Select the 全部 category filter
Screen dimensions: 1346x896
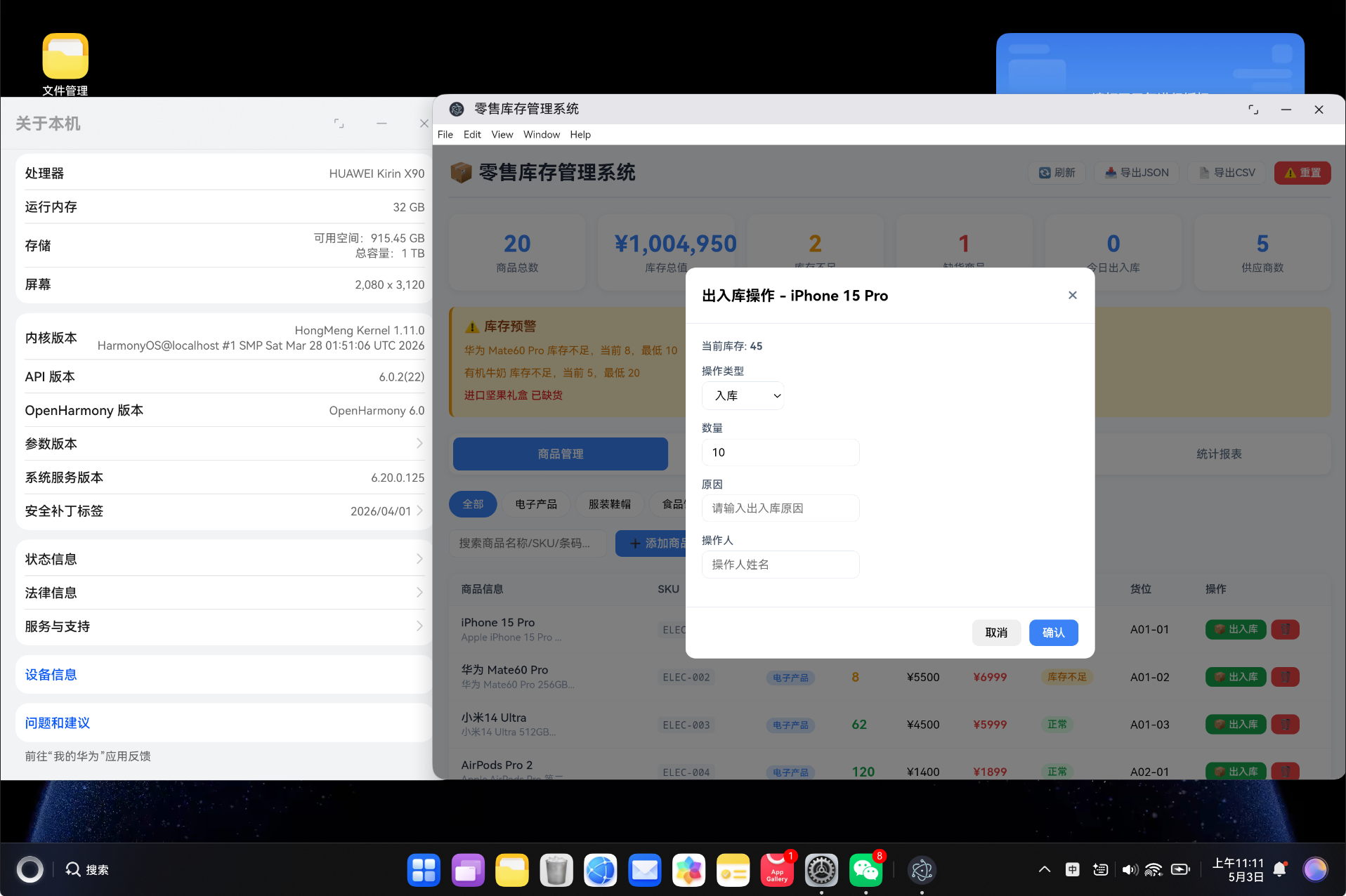click(x=472, y=504)
